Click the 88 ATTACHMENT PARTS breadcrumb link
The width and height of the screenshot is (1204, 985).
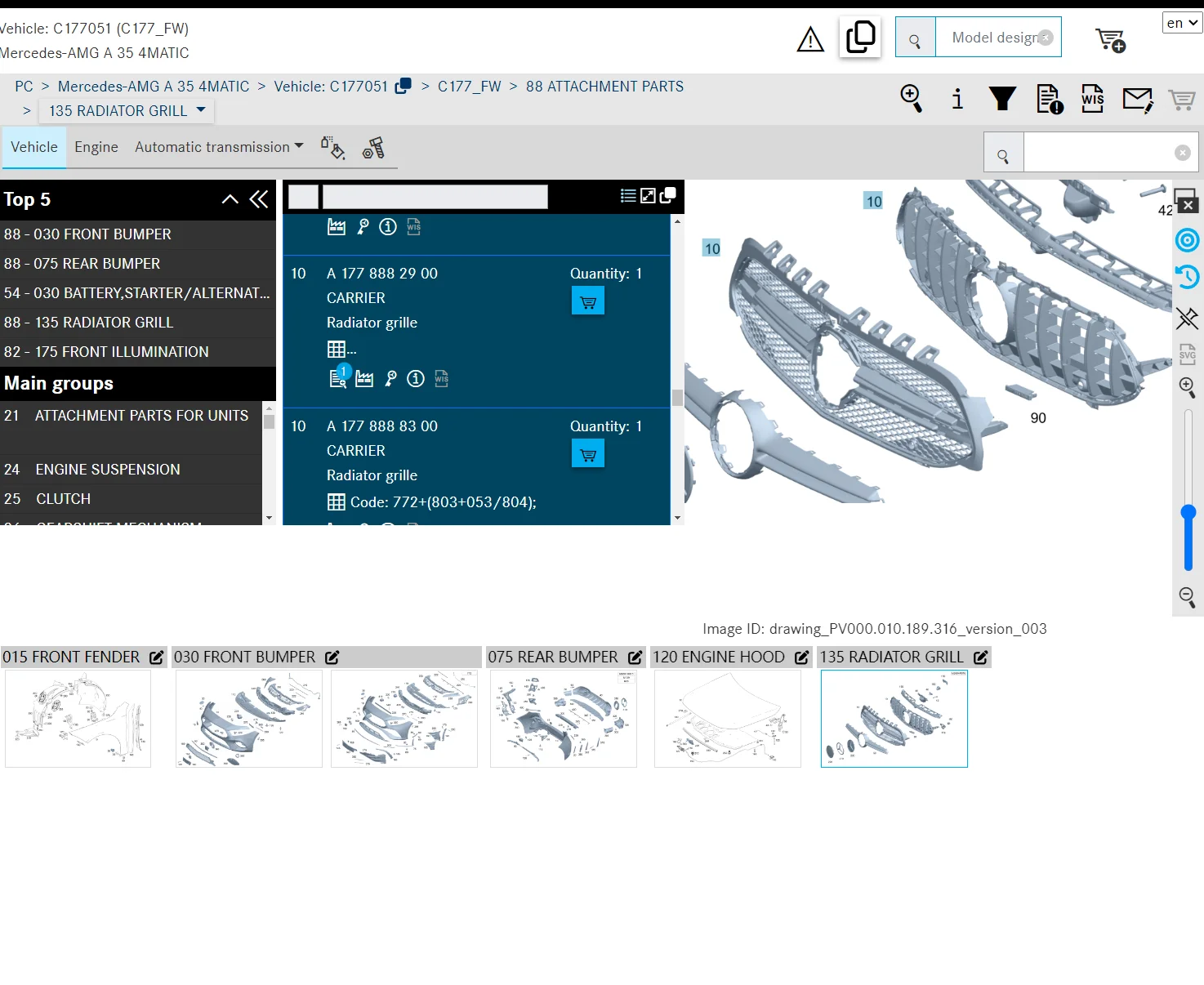[x=604, y=87]
